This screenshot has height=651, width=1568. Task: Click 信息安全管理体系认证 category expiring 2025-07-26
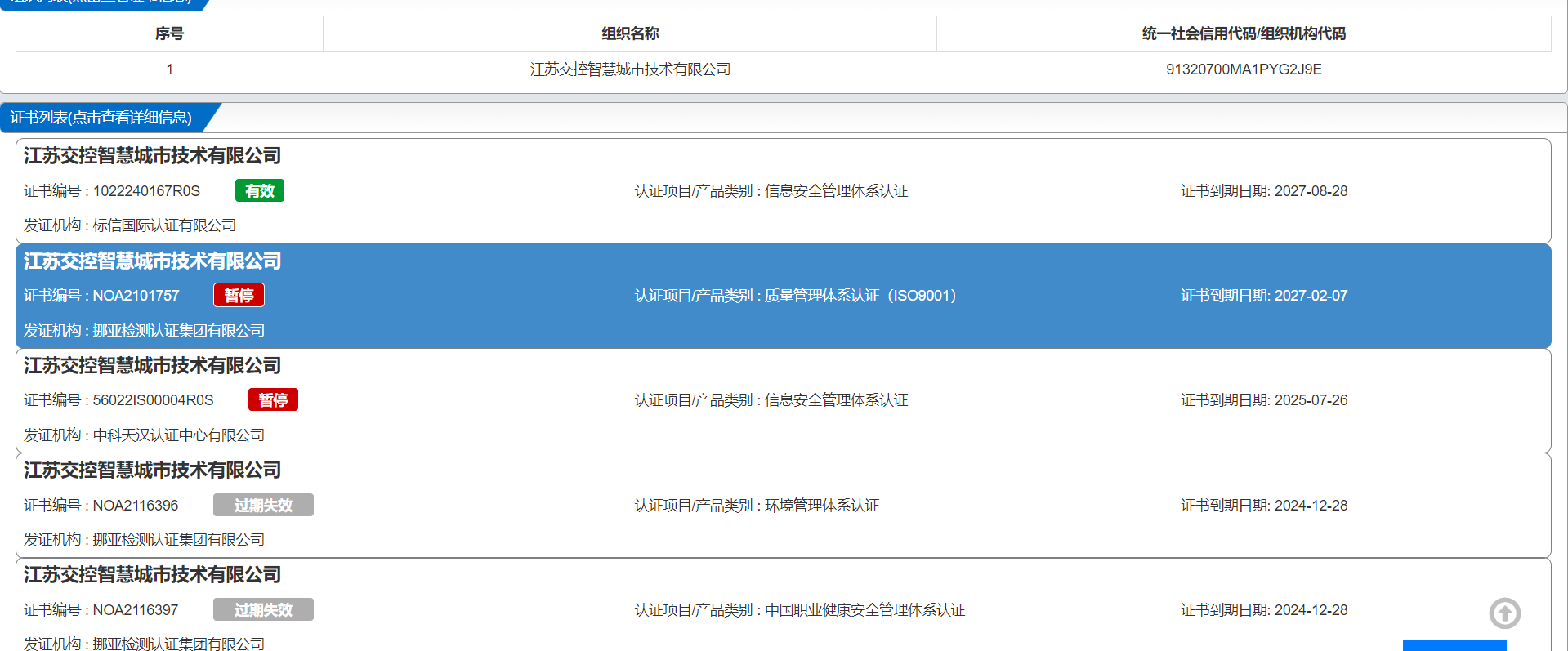(836, 400)
